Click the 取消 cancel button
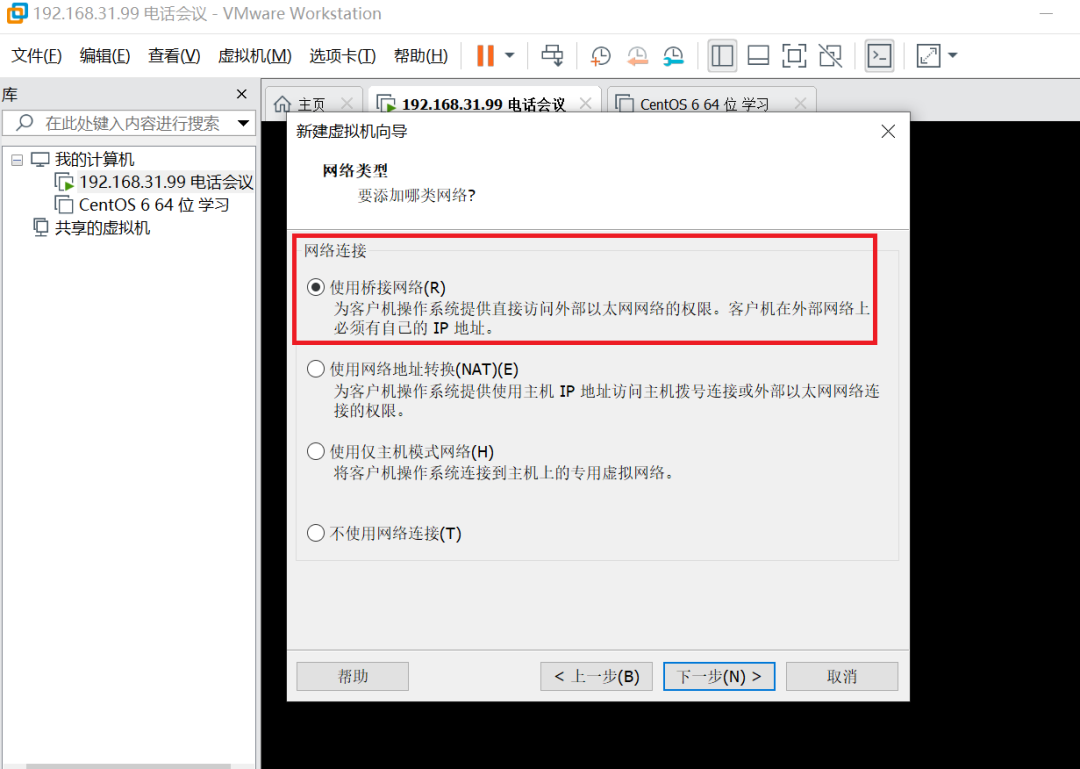 pos(842,677)
